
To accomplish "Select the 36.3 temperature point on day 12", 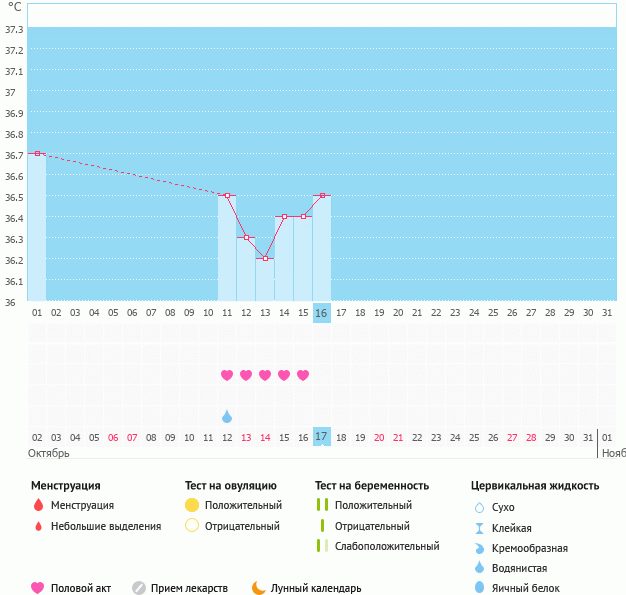I will pos(246,237).
